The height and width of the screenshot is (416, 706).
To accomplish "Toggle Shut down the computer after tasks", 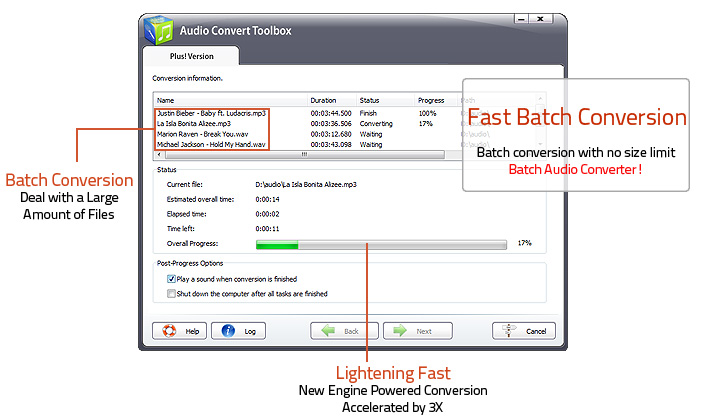I will coord(171,294).
